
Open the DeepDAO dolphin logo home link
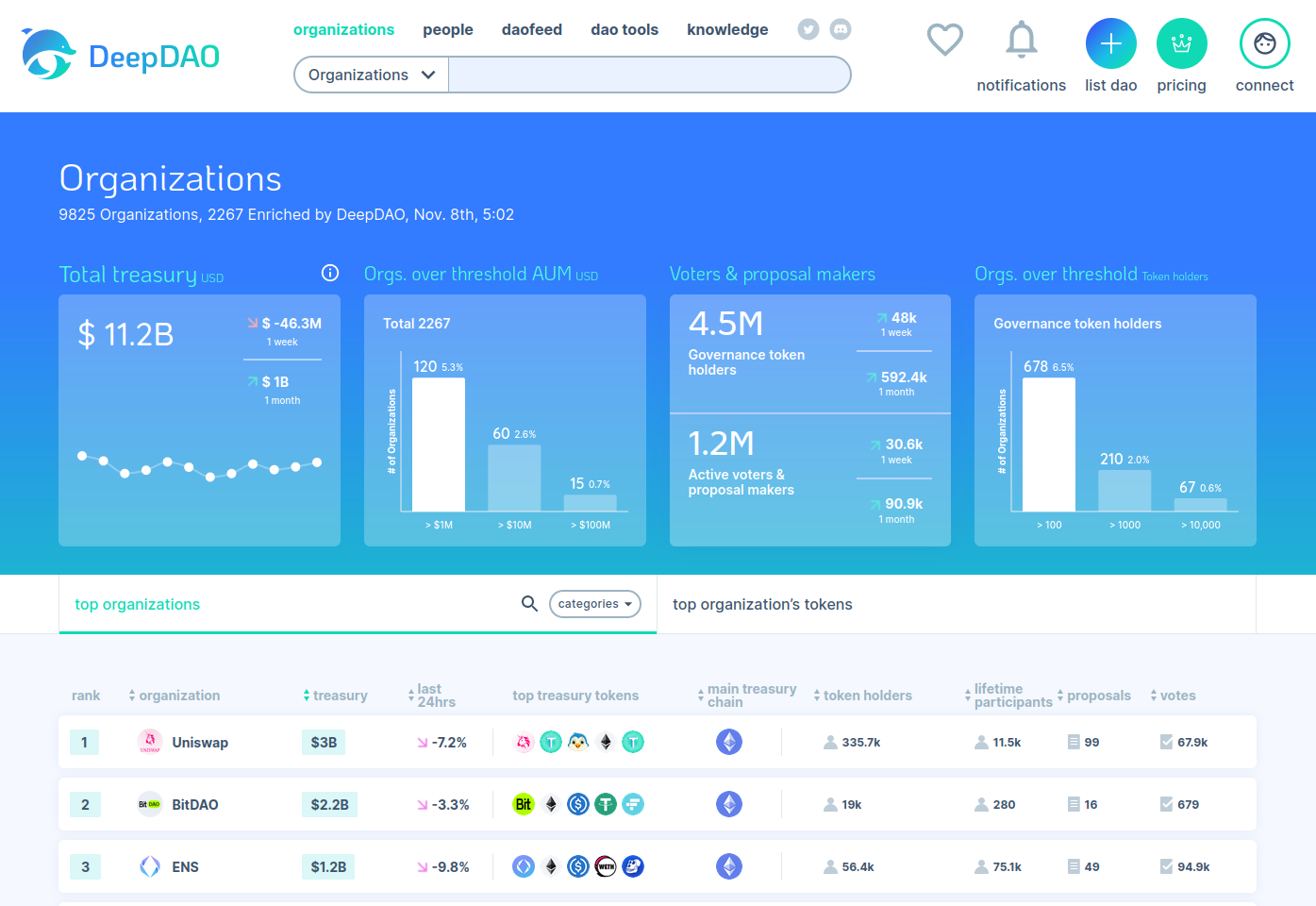pos(120,55)
